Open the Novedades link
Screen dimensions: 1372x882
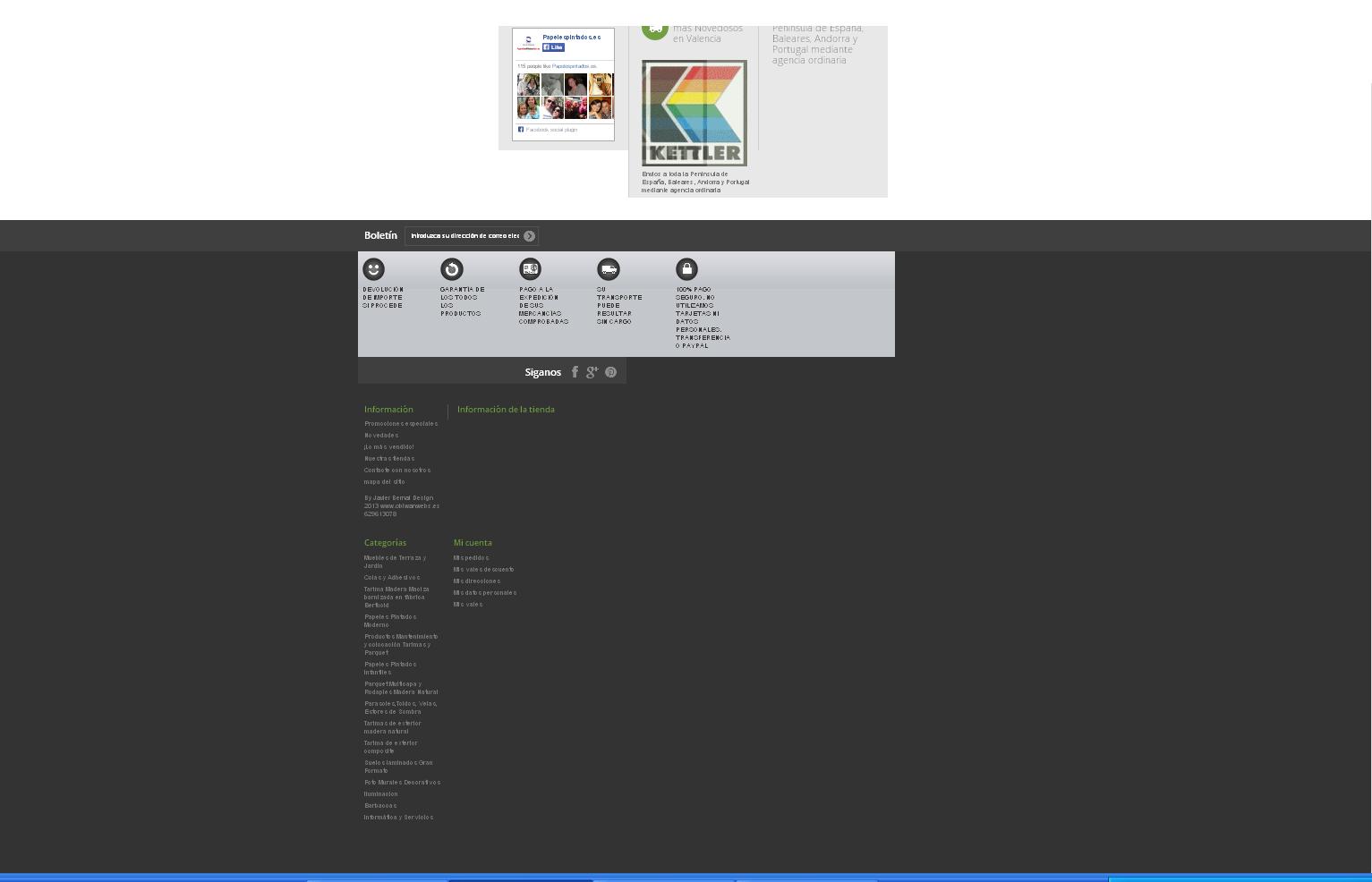[x=381, y=436]
